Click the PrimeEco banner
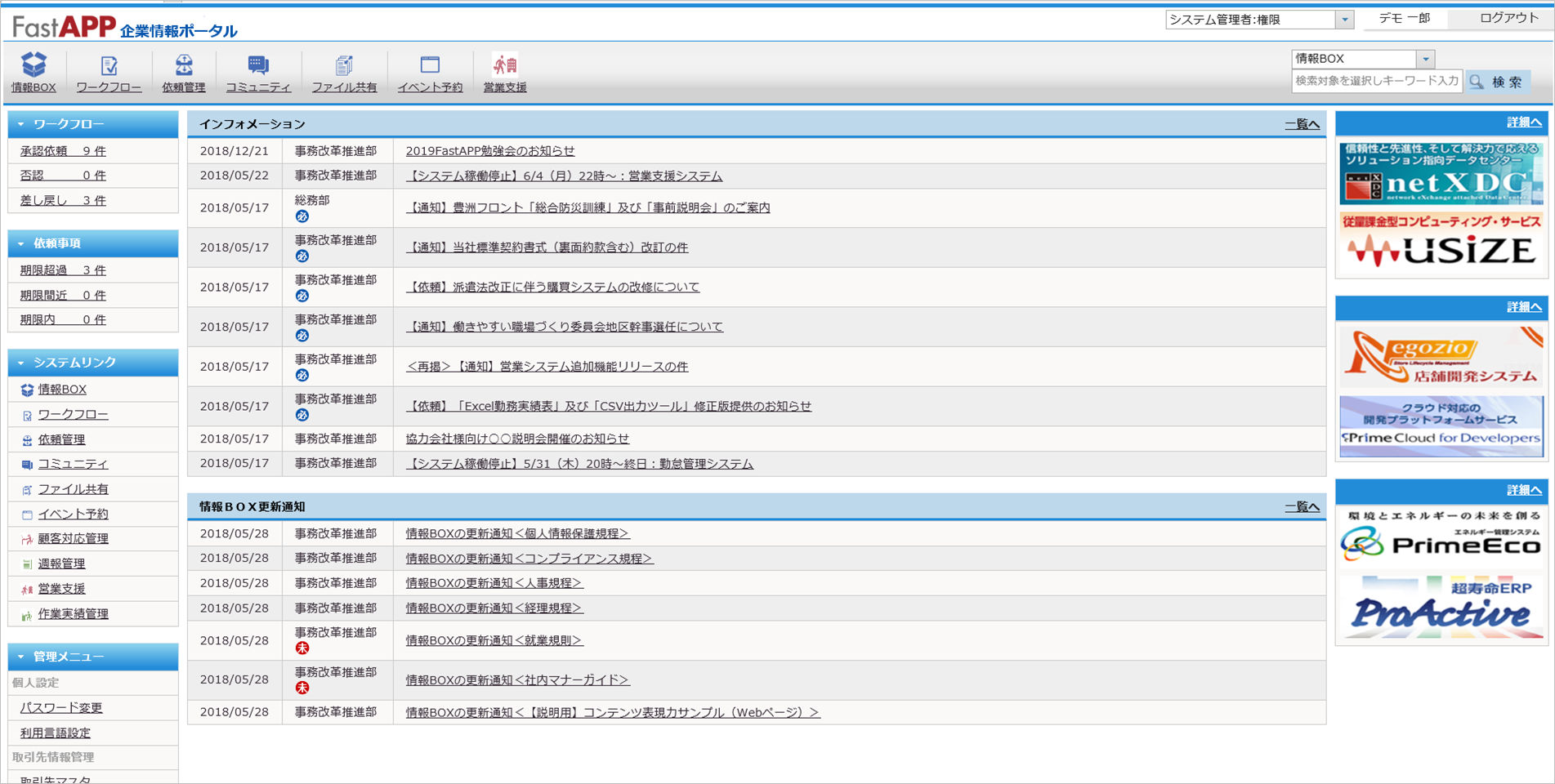 [1441, 537]
